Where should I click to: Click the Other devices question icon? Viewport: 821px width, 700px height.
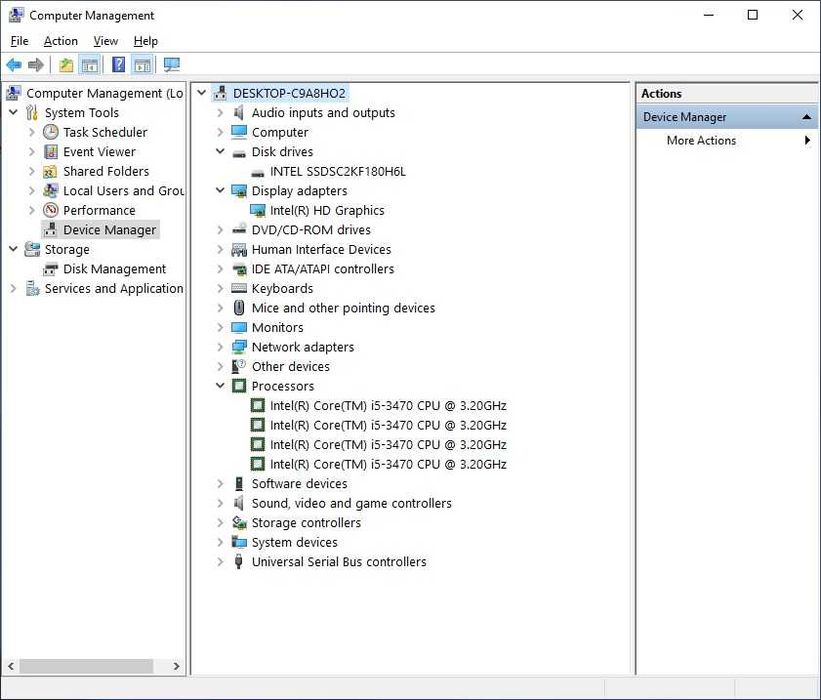(239, 366)
